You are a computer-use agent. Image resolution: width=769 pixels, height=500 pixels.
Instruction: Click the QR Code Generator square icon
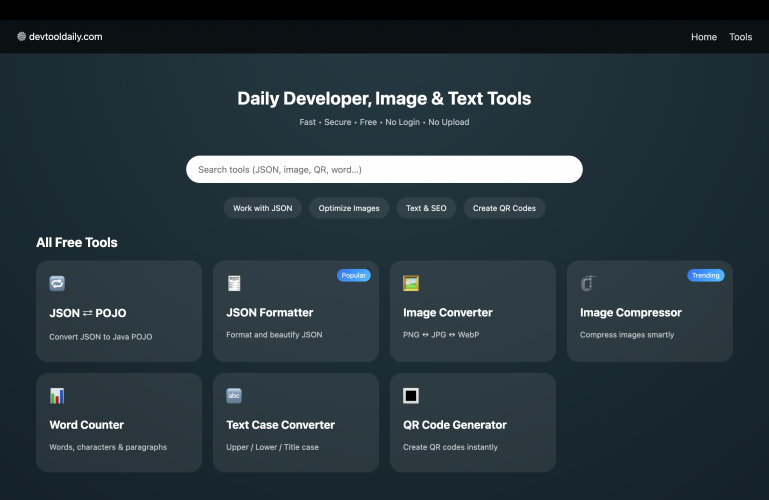(x=411, y=396)
